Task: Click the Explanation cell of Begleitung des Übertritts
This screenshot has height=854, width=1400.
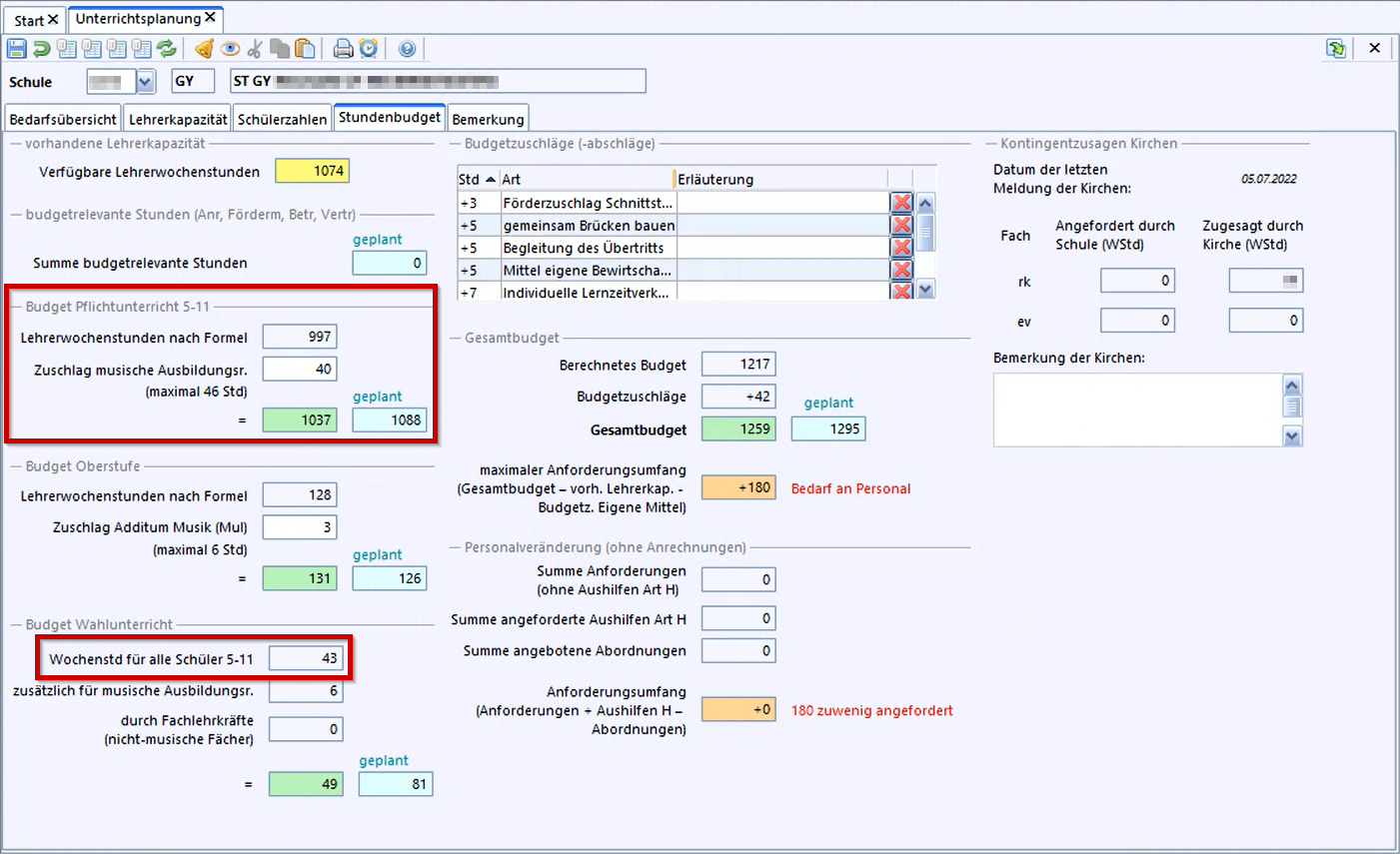Action: click(781, 248)
